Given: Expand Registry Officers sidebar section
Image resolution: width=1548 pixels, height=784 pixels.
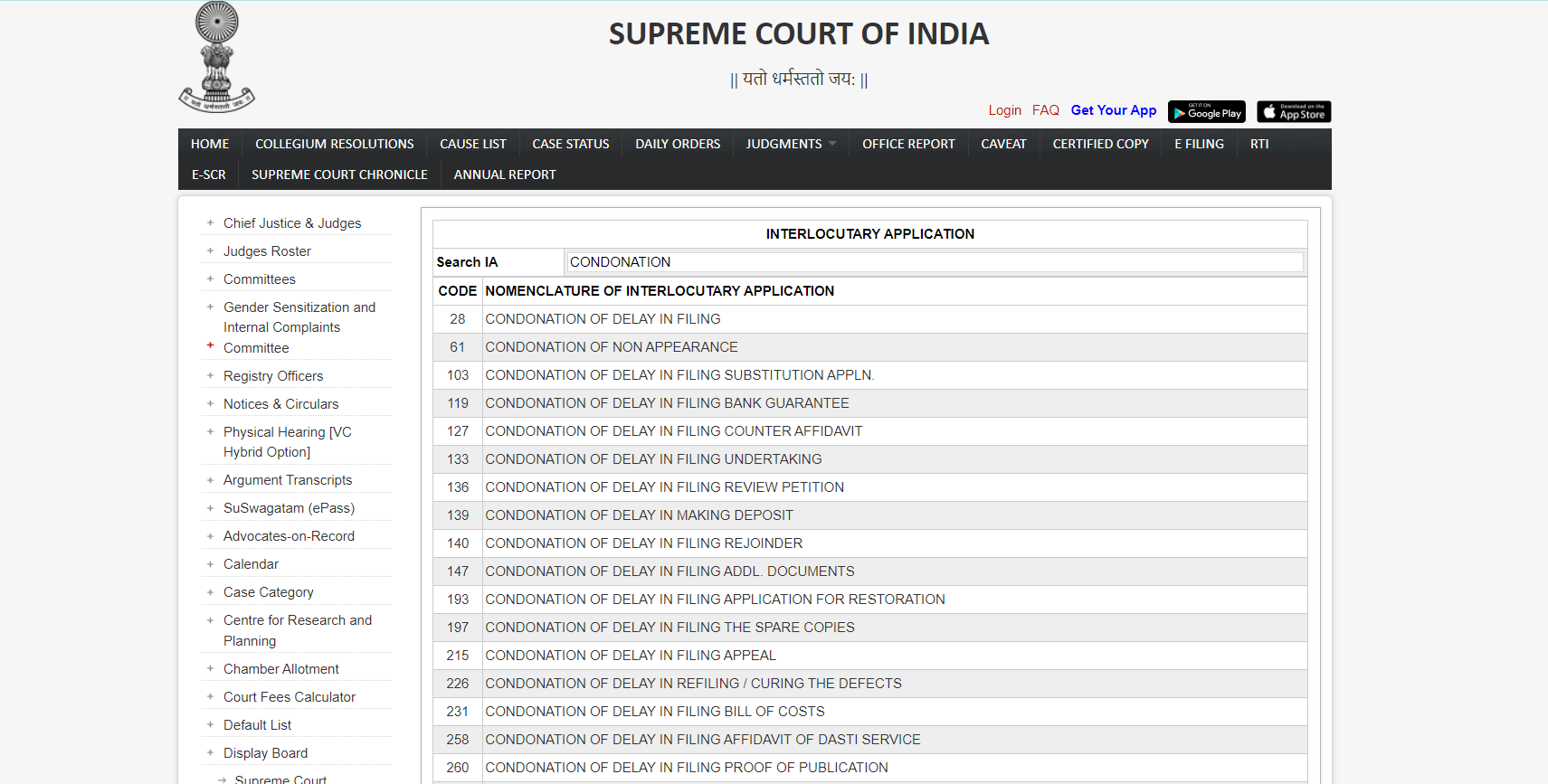Looking at the screenshot, I should click(x=272, y=376).
